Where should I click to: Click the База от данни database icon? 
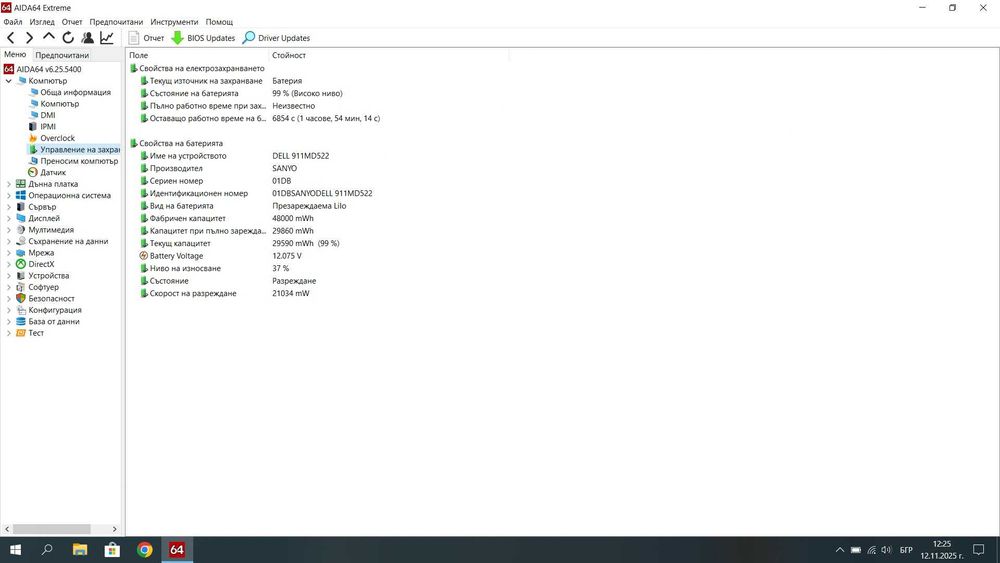coord(21,322)
